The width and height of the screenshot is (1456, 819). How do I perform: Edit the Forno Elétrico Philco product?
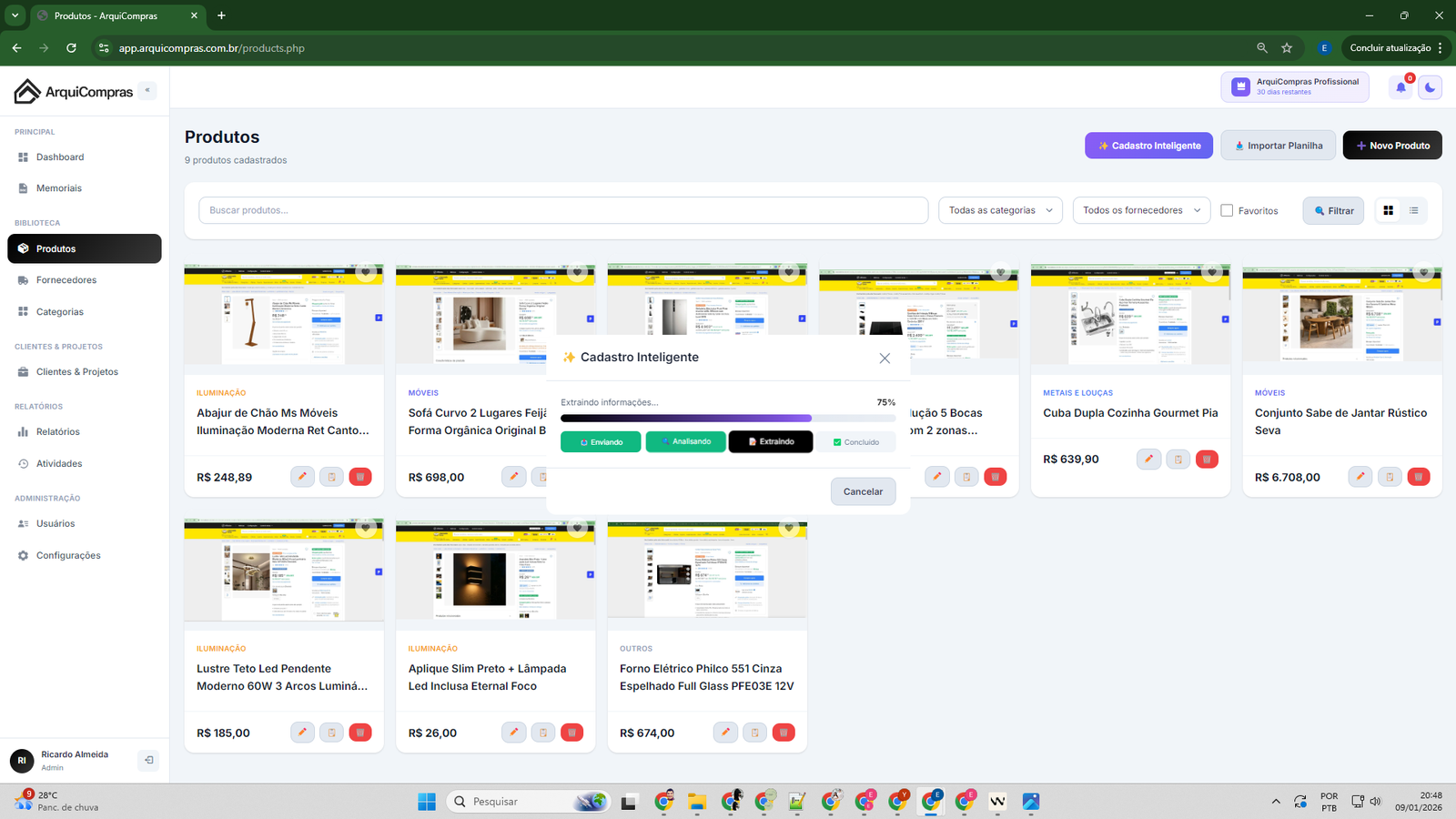pyautogui.click(x=725, y=733)
